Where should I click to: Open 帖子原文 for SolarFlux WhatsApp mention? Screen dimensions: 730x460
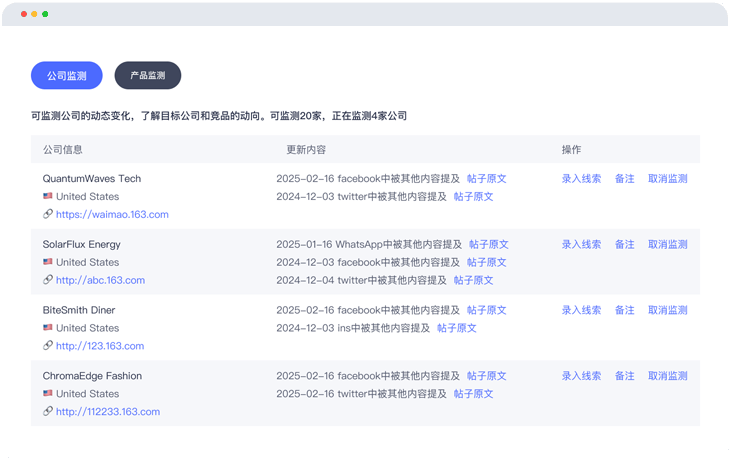488,245
